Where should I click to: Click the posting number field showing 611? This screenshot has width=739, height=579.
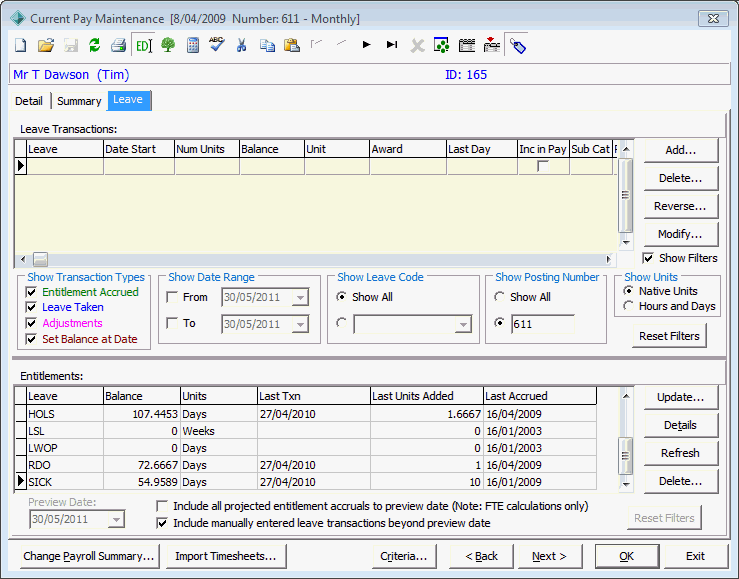(542, 324)
